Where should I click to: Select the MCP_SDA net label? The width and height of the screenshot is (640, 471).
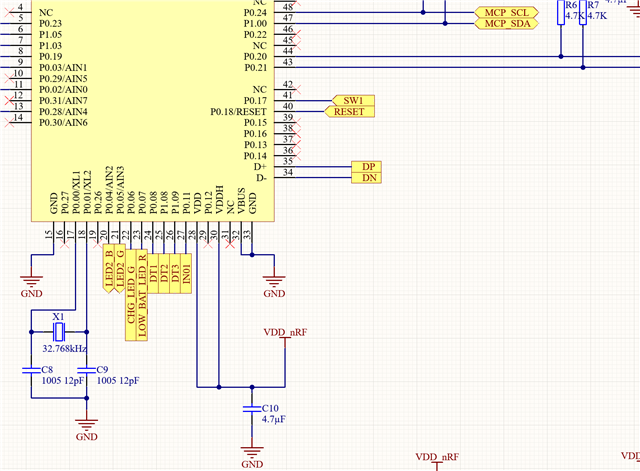point(506,22)
